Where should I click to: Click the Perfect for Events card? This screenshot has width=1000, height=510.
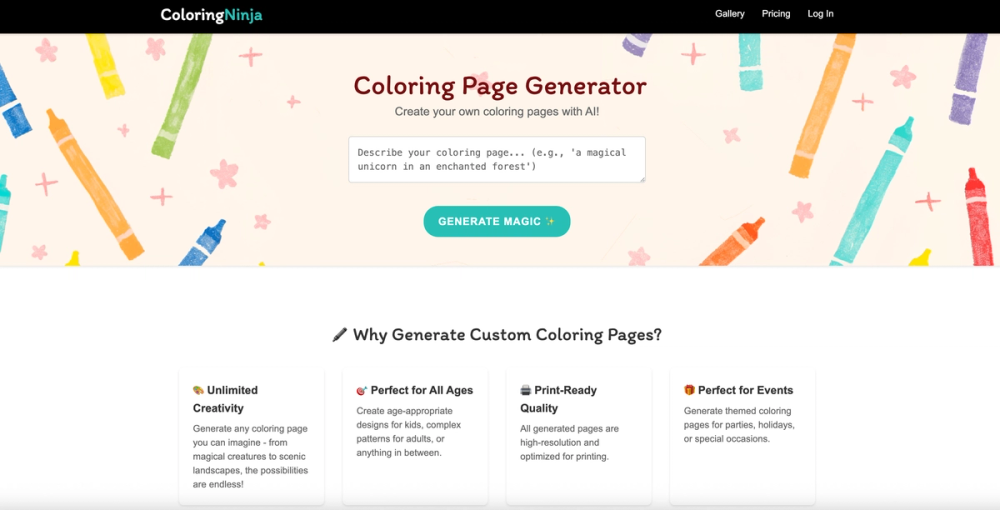click(x=742, y=436)
